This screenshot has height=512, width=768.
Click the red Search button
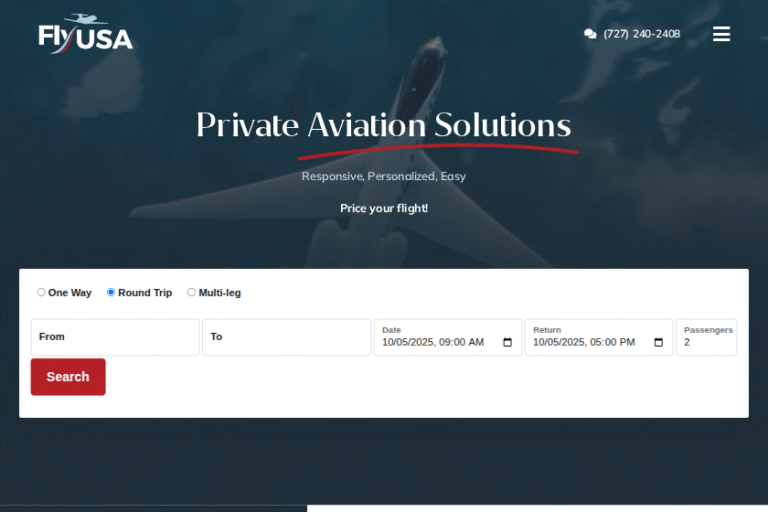68,377
